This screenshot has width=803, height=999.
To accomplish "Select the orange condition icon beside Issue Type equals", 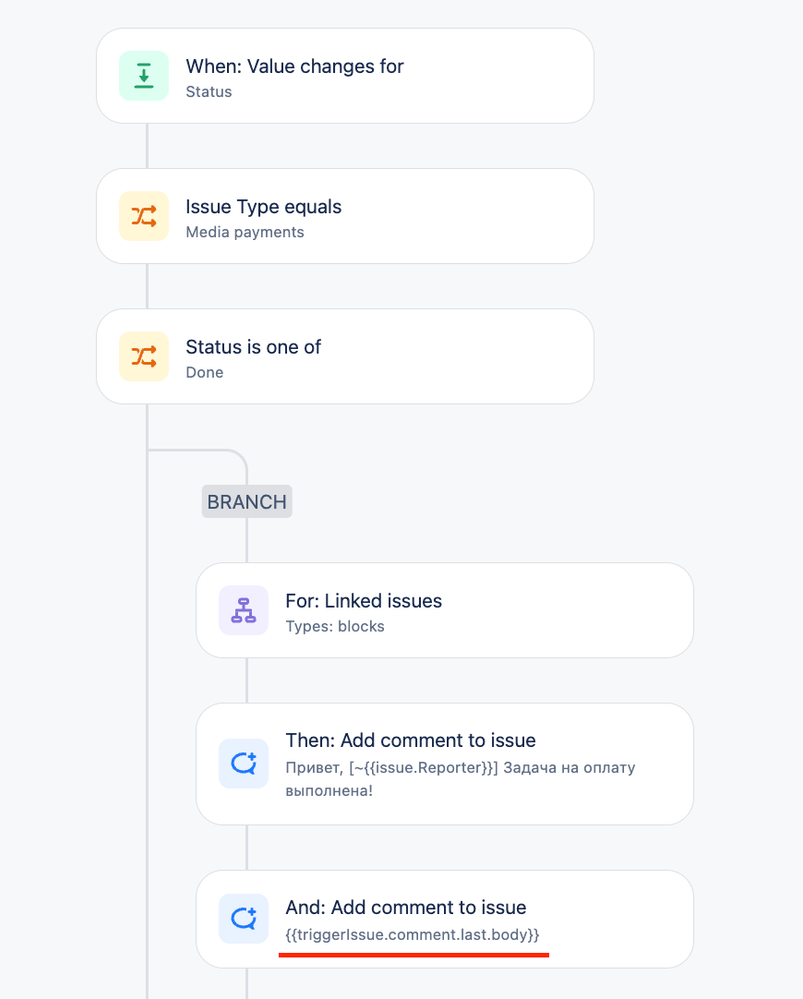I will click(x=144, y=216).
